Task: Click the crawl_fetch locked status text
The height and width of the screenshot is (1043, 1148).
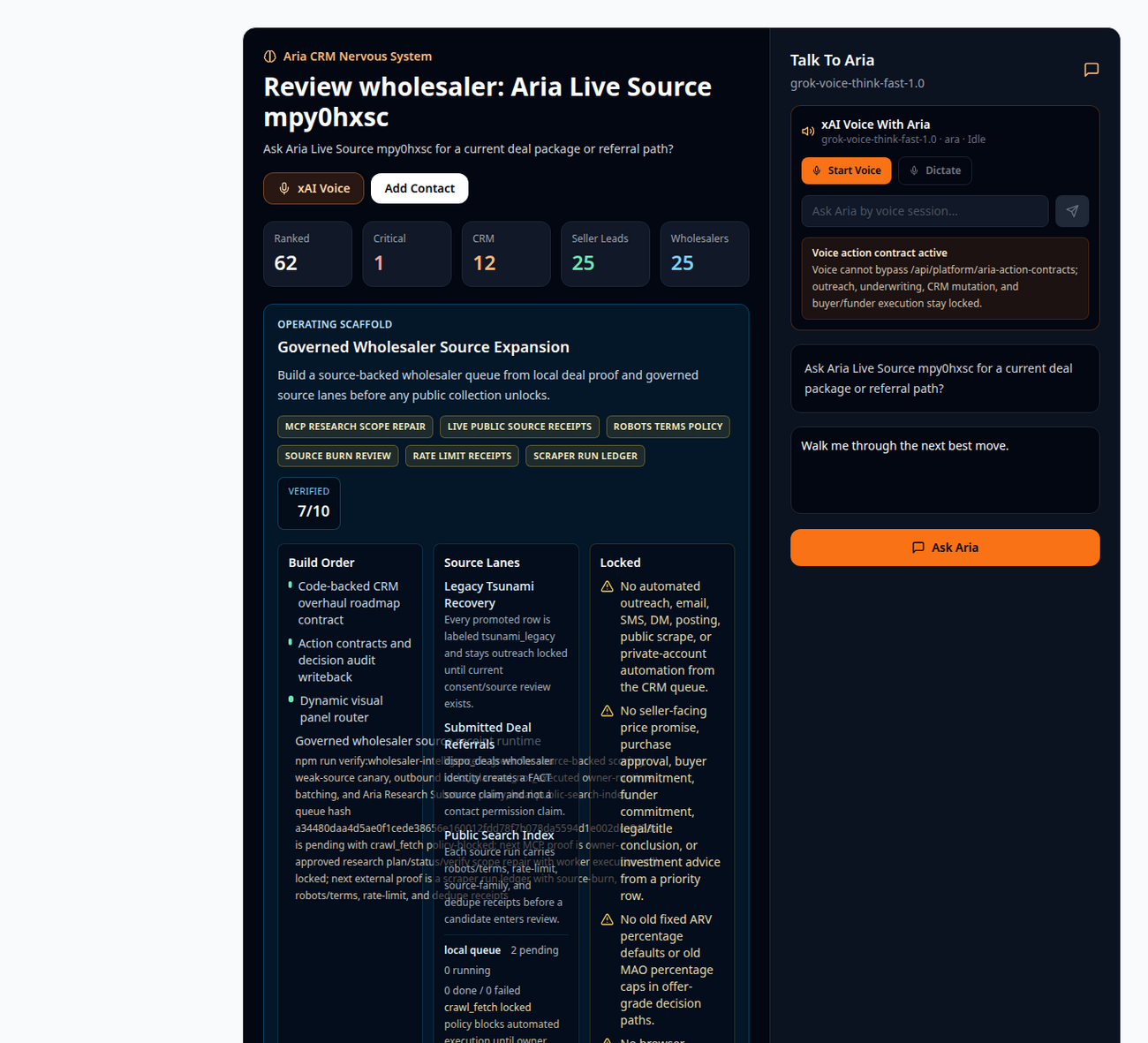Action: point(487,1007)
